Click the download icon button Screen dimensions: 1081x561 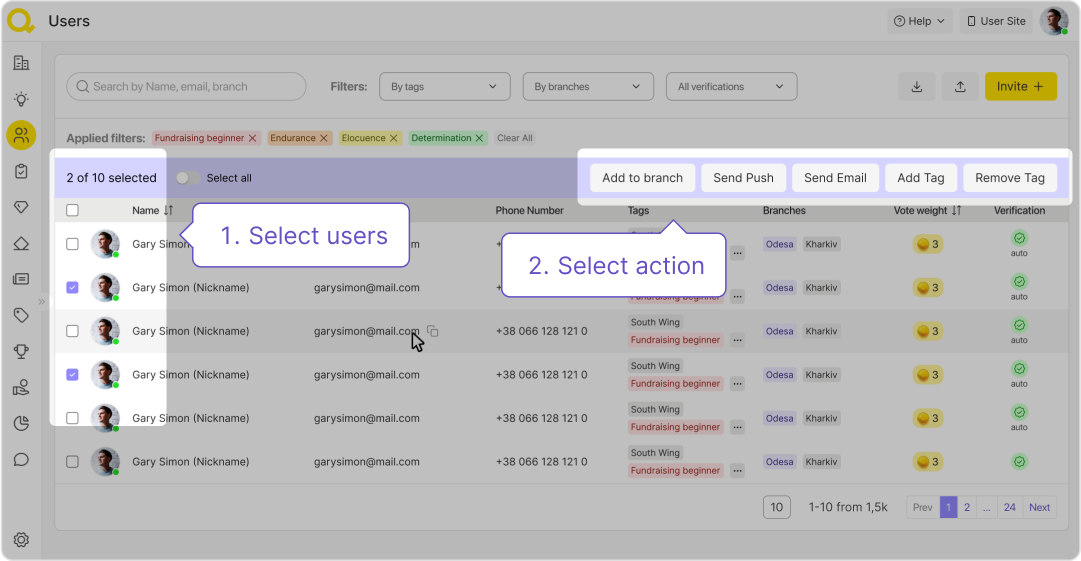pyautogui.click(x=917, y=87)
